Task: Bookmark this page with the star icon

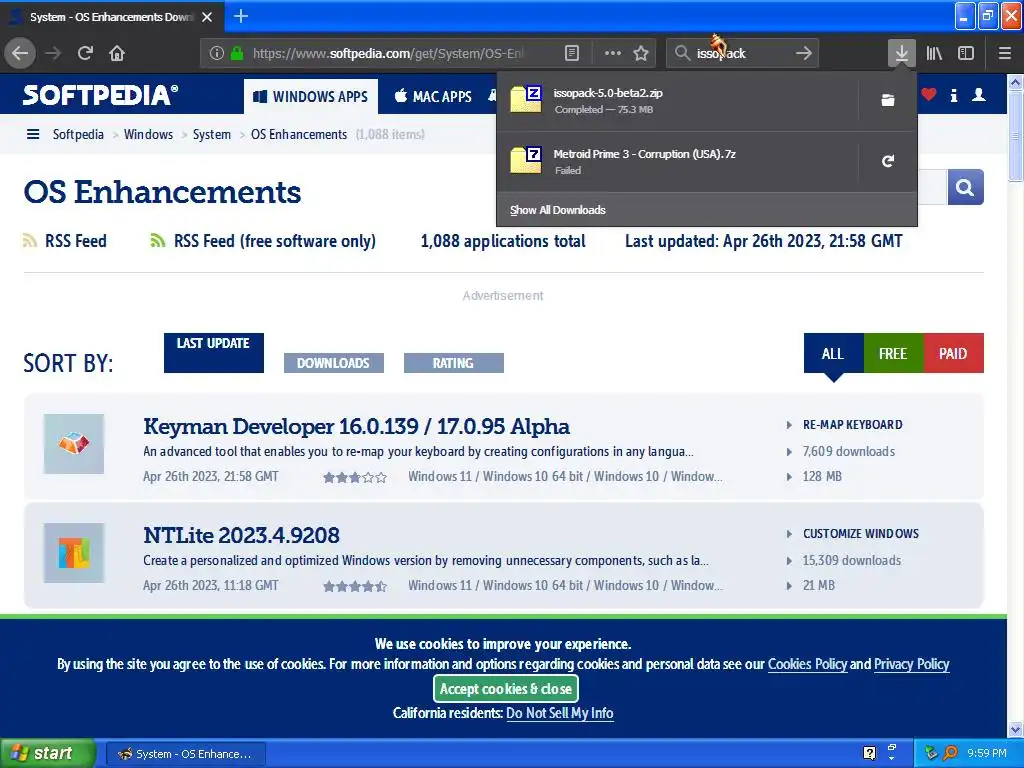Action: click(x=641, y=53)
